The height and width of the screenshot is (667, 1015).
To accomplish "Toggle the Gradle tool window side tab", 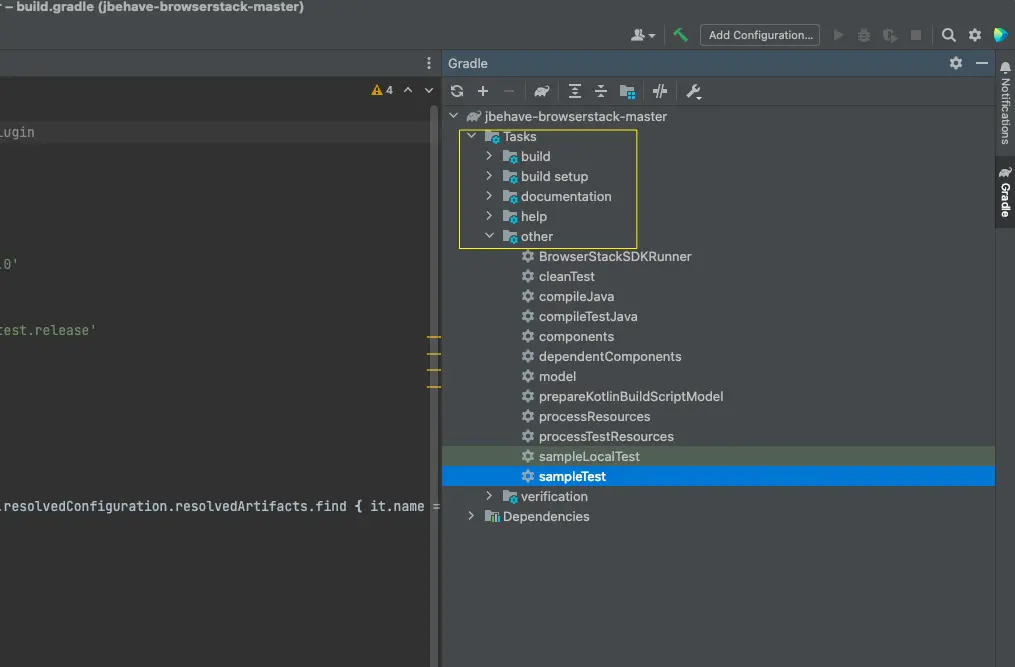I will click(1005, 192).
